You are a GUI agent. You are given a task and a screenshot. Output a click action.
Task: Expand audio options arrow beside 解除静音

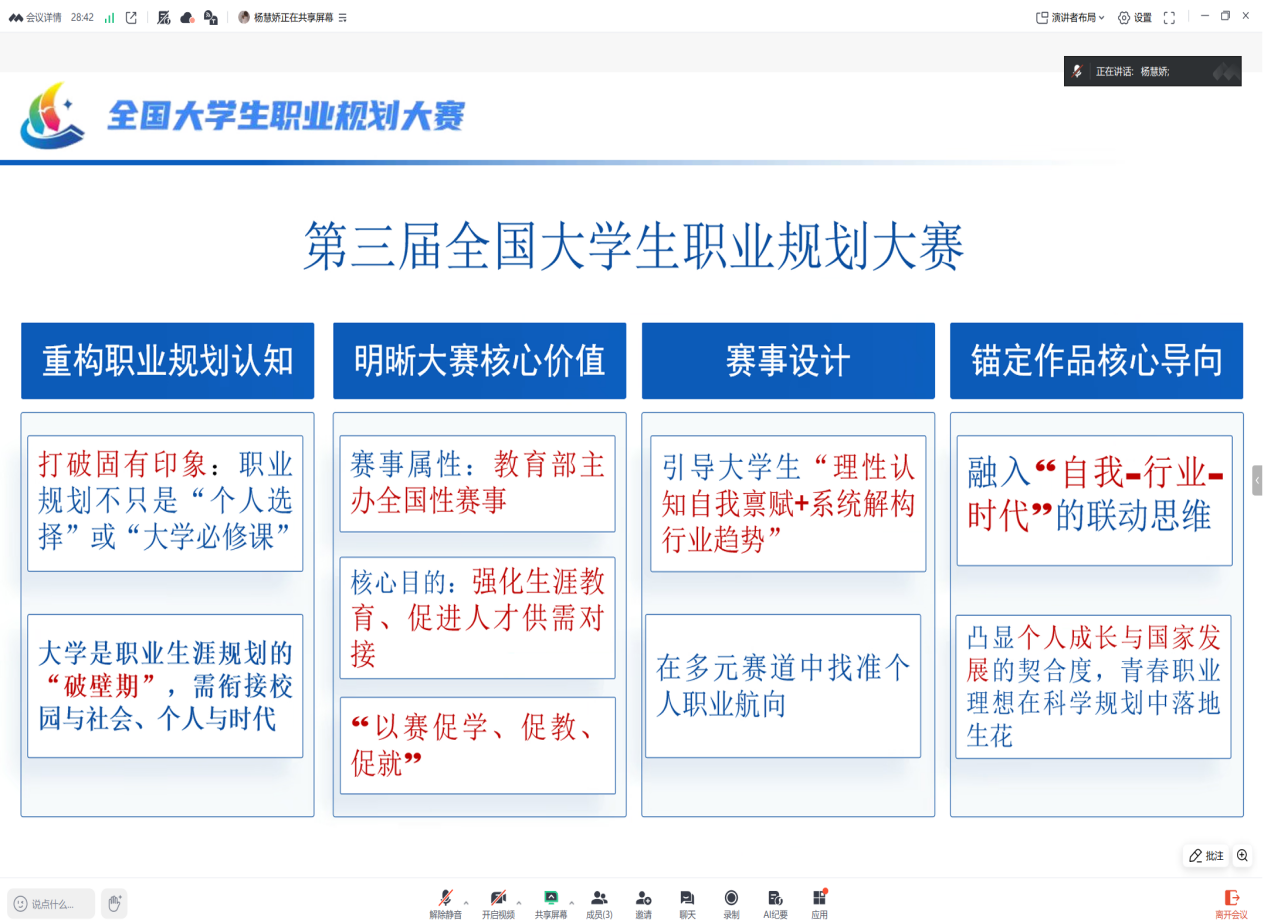[466, 902]
